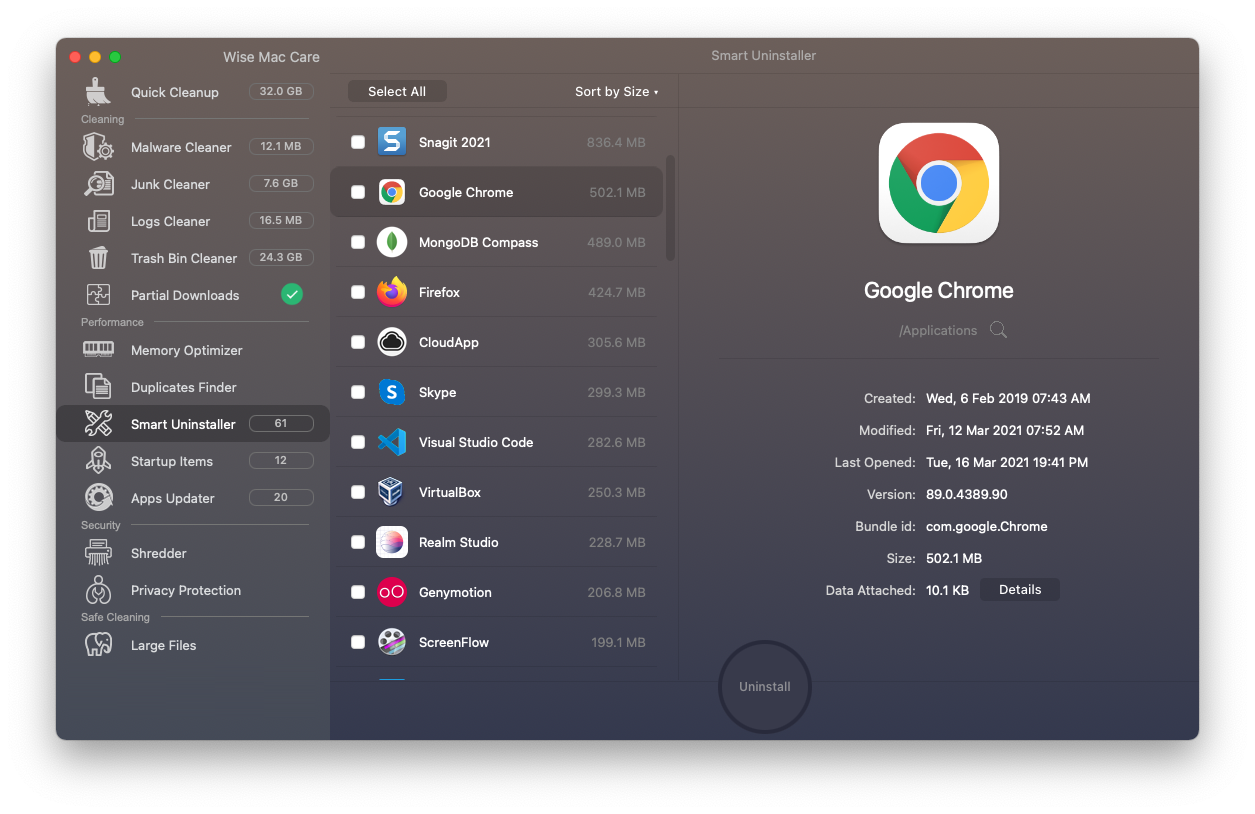Viewport: 1255px width, 814px height.
Task: Click the Snagit 2021 app icon
Action: [392, 142]
